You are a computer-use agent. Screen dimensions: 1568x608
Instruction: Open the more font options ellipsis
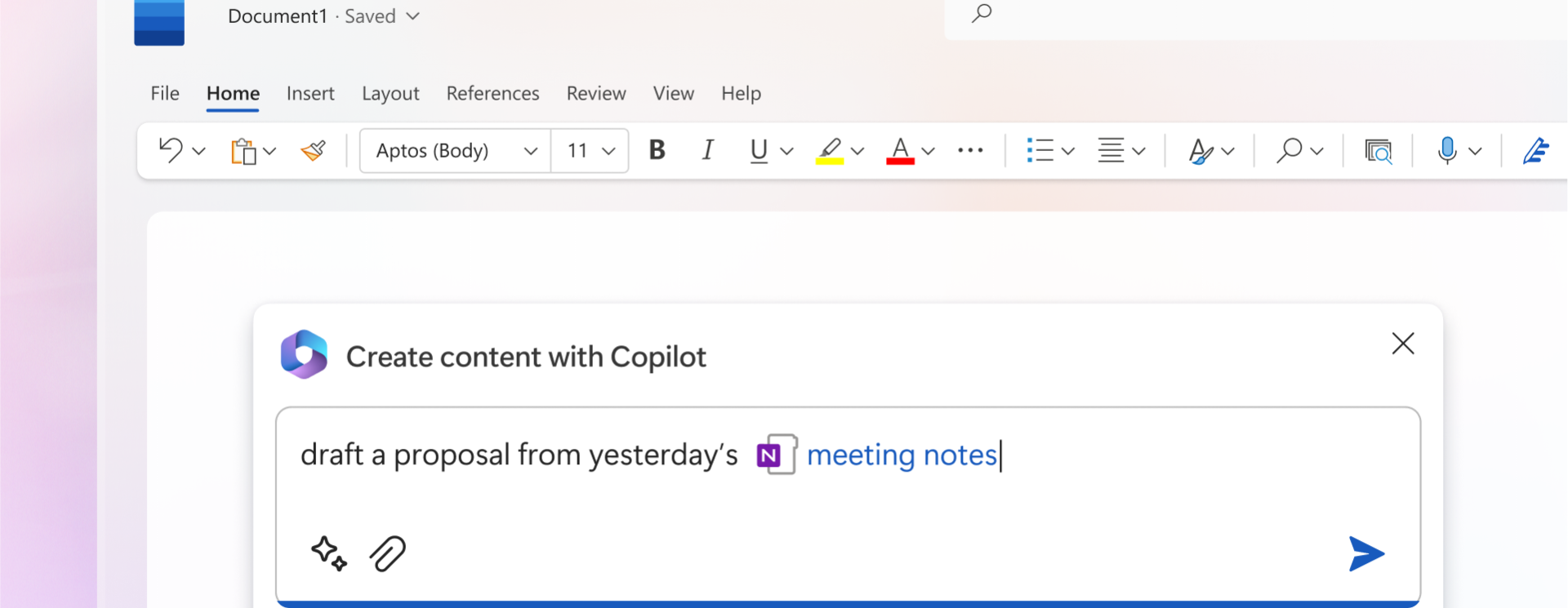tap(970, 150)
